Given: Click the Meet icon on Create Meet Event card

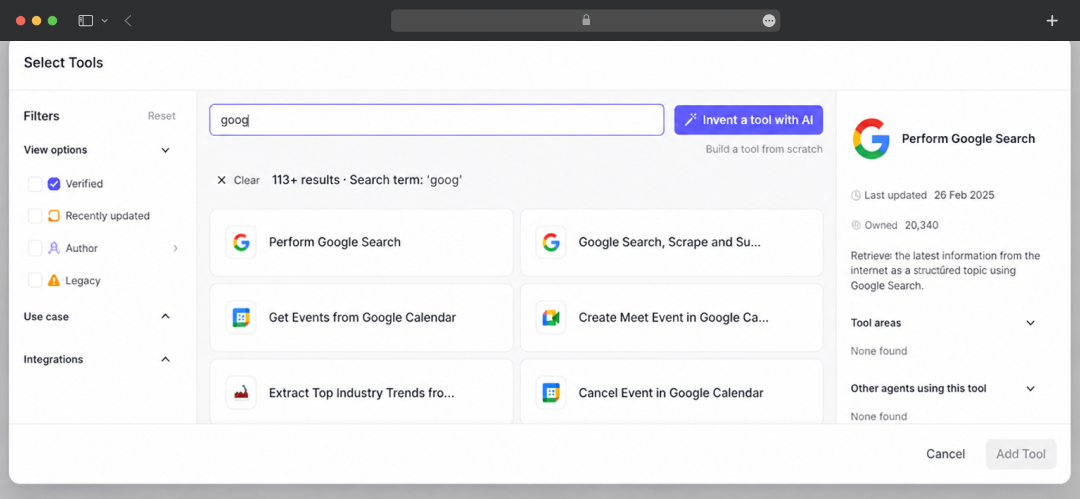Looking at the screenshot, I should [550, 318].
